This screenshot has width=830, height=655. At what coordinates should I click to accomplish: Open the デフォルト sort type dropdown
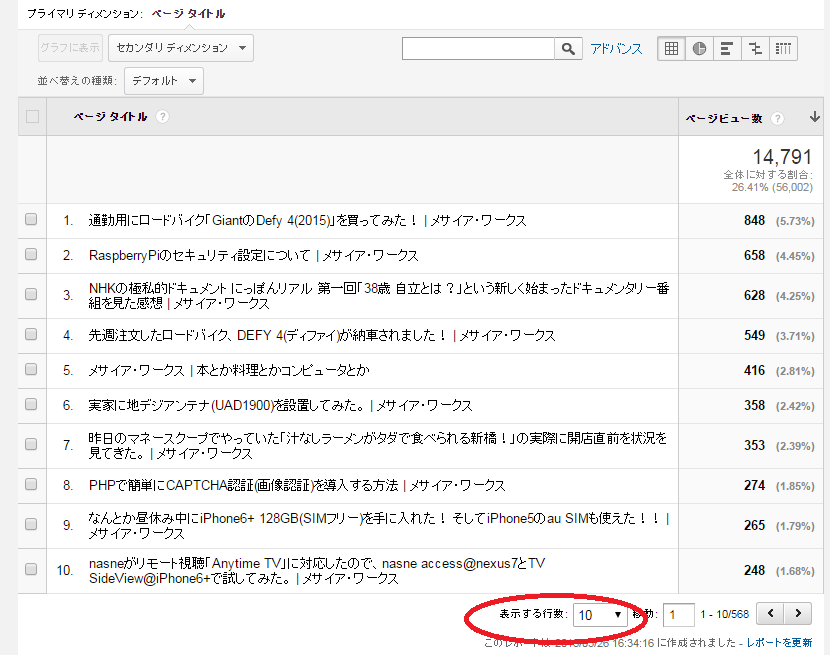click(163, 81)
